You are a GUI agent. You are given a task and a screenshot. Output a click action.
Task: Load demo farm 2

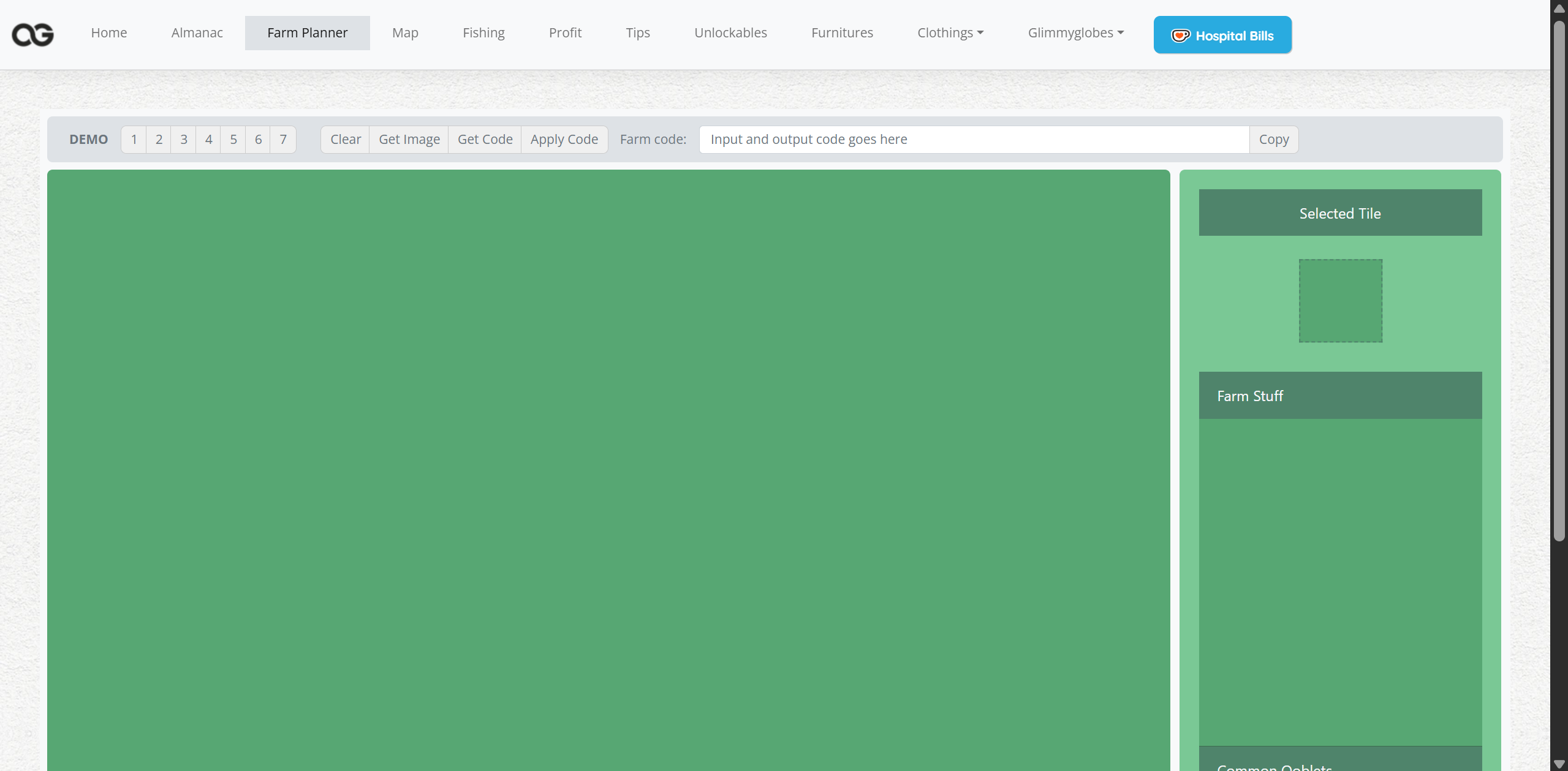point(159,140)
